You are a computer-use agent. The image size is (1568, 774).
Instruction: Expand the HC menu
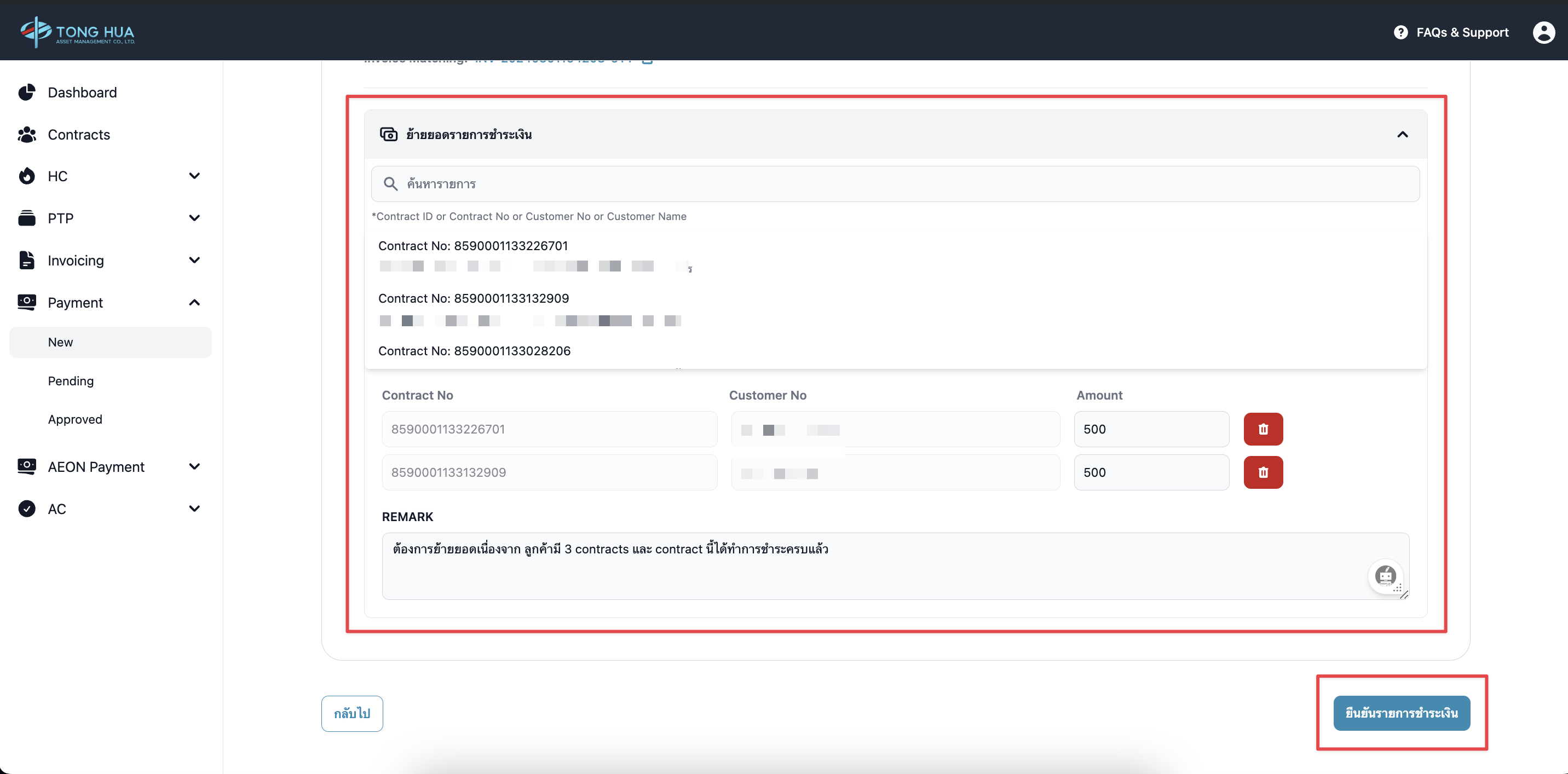pos(194,176)
